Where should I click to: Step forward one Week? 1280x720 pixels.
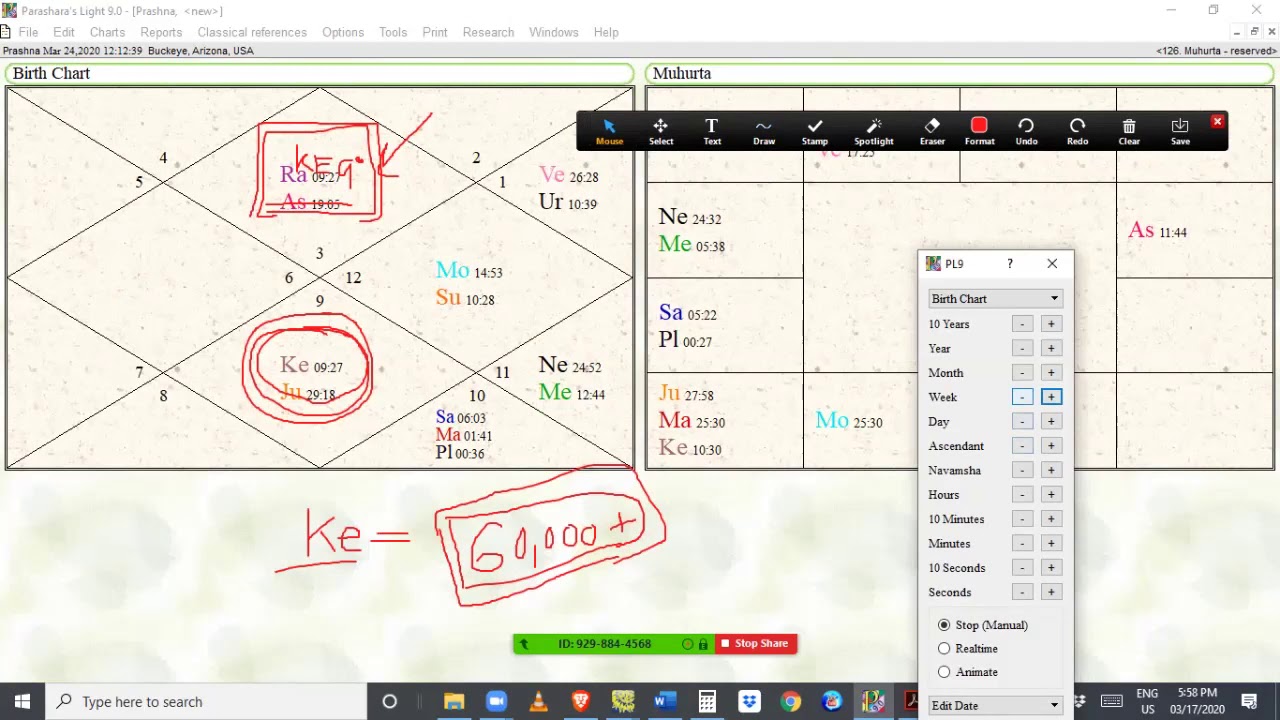1051,397
